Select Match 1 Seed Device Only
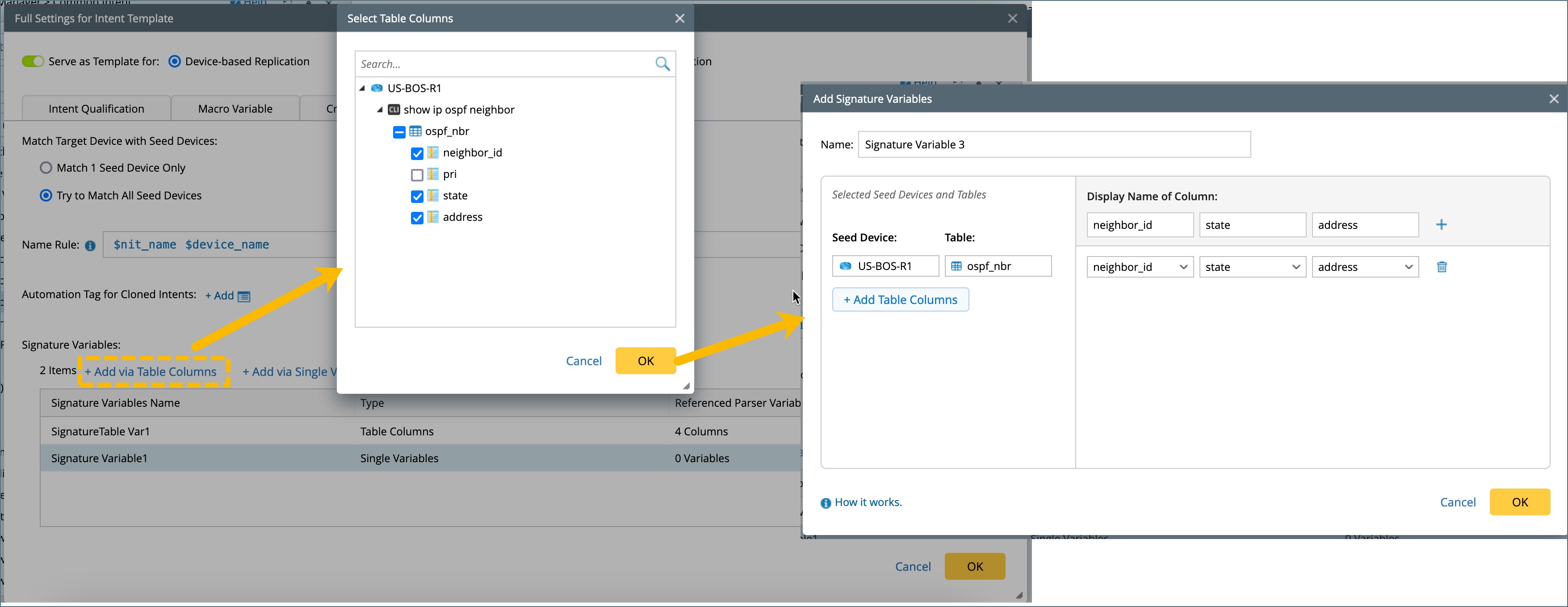The width and height of the screenshot is (1568, 607). pos(46,168)
